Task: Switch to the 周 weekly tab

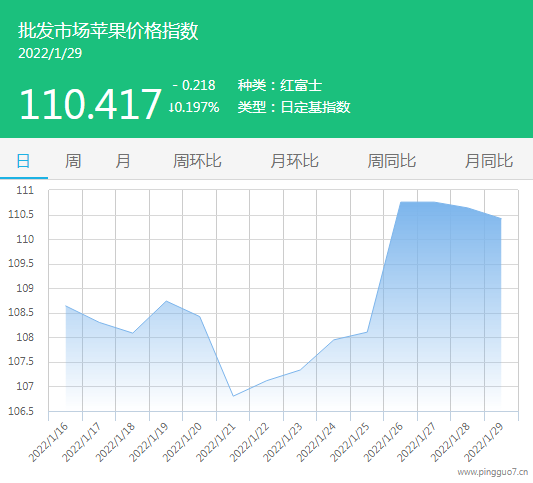Action: [73, 161]
